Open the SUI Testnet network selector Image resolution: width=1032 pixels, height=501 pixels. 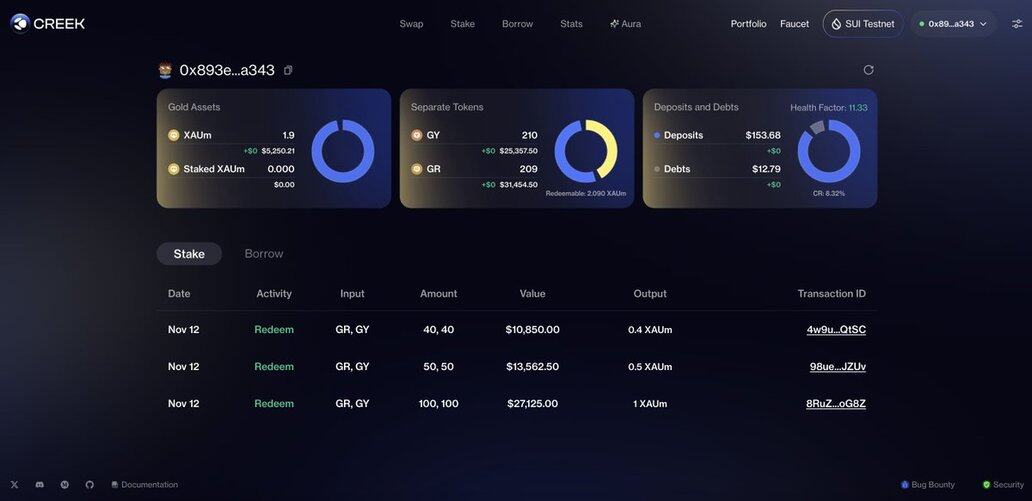pos(863,24)
